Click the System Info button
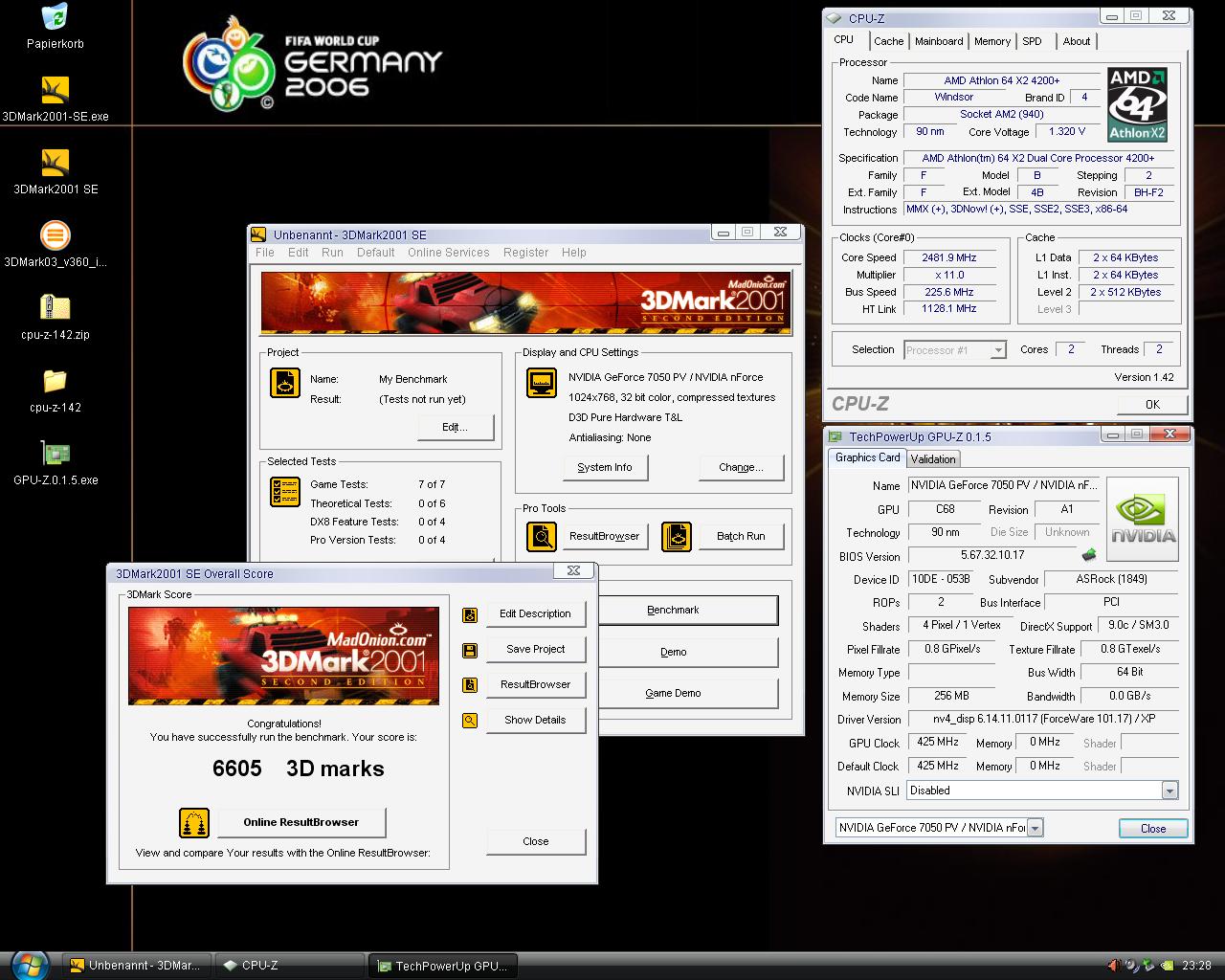The image size is (1225, 980). click(x=605, y=467)
